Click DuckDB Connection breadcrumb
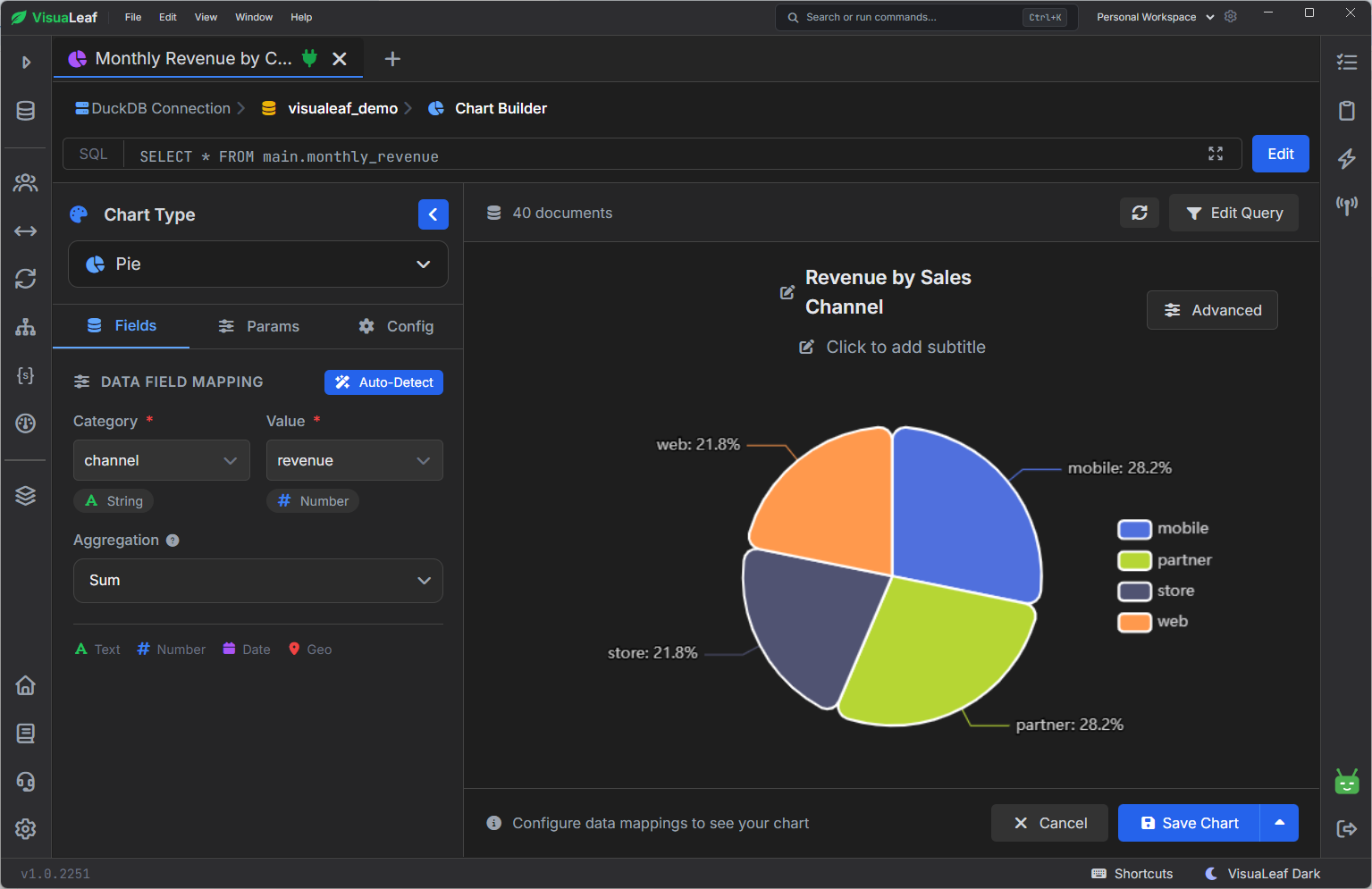 (x=153, y=108)
